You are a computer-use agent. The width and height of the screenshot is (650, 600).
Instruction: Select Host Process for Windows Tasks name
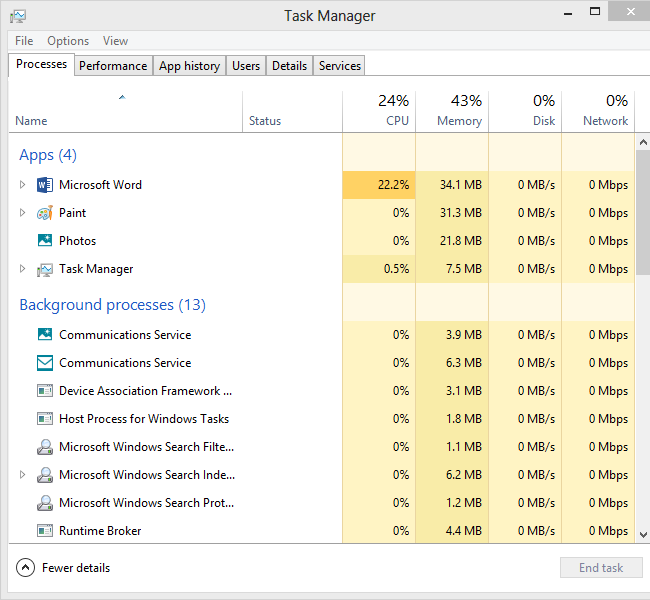point(144,419)
